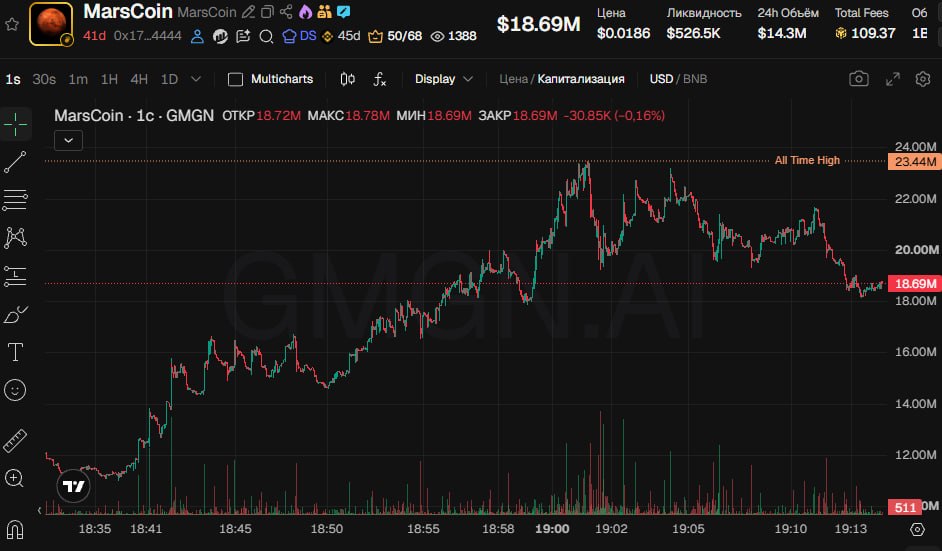The height and width of the screenshot is (551, 942).
Task: Select BNB currency denomination
Action: (x=695, y=79)
